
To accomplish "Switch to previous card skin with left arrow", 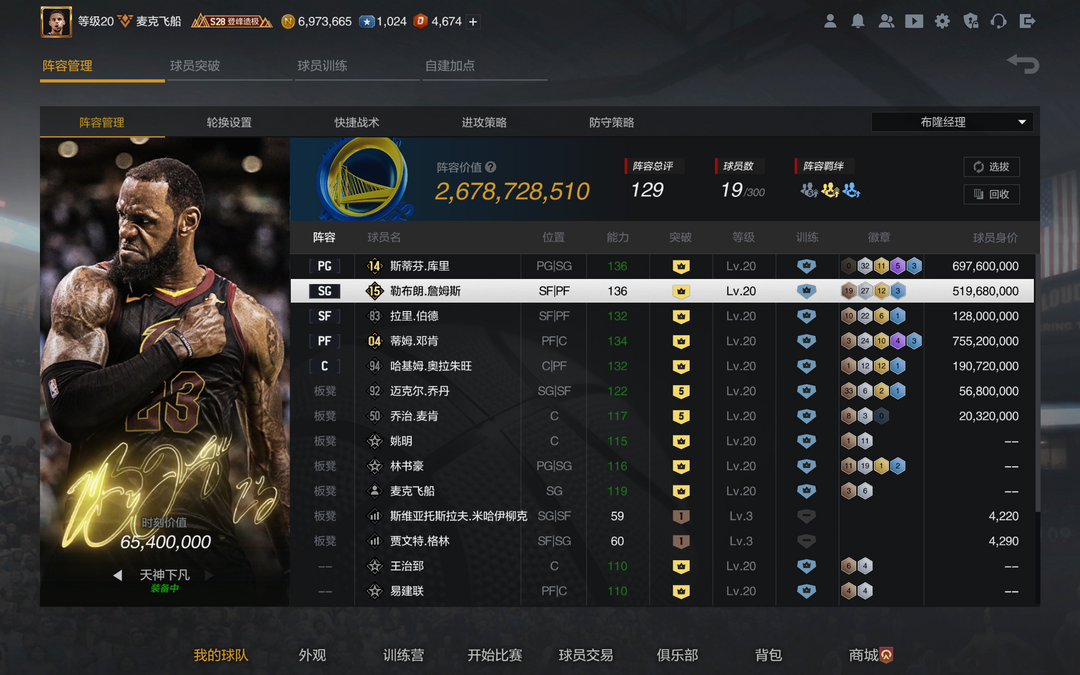I will (117, 575).
